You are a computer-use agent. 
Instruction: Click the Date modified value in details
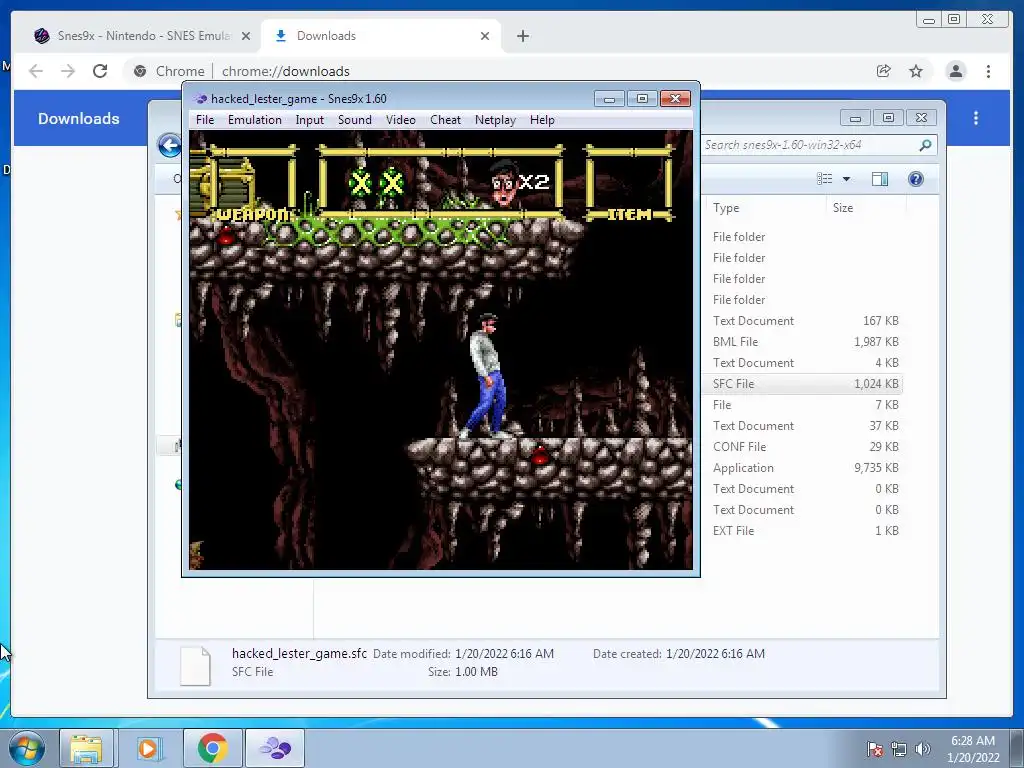pyautogui.click(x=504, y=653)
